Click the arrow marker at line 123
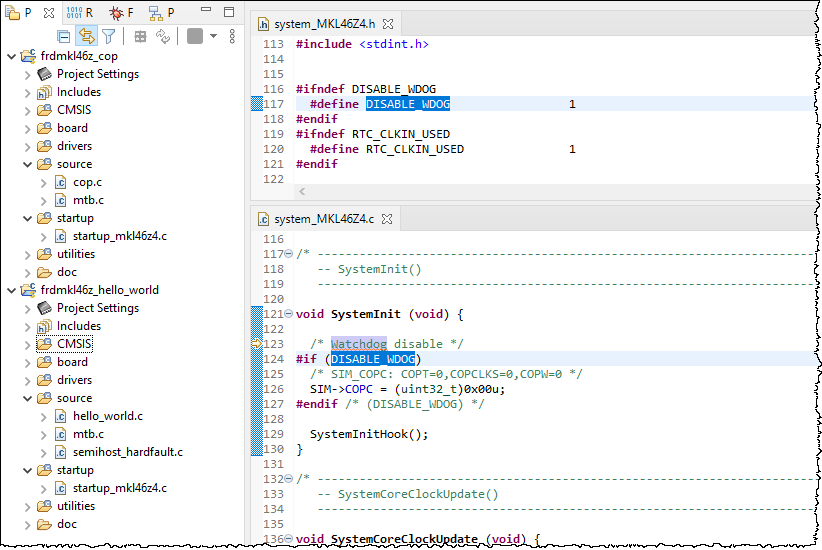Screen dimensions: 822x550 256,344
